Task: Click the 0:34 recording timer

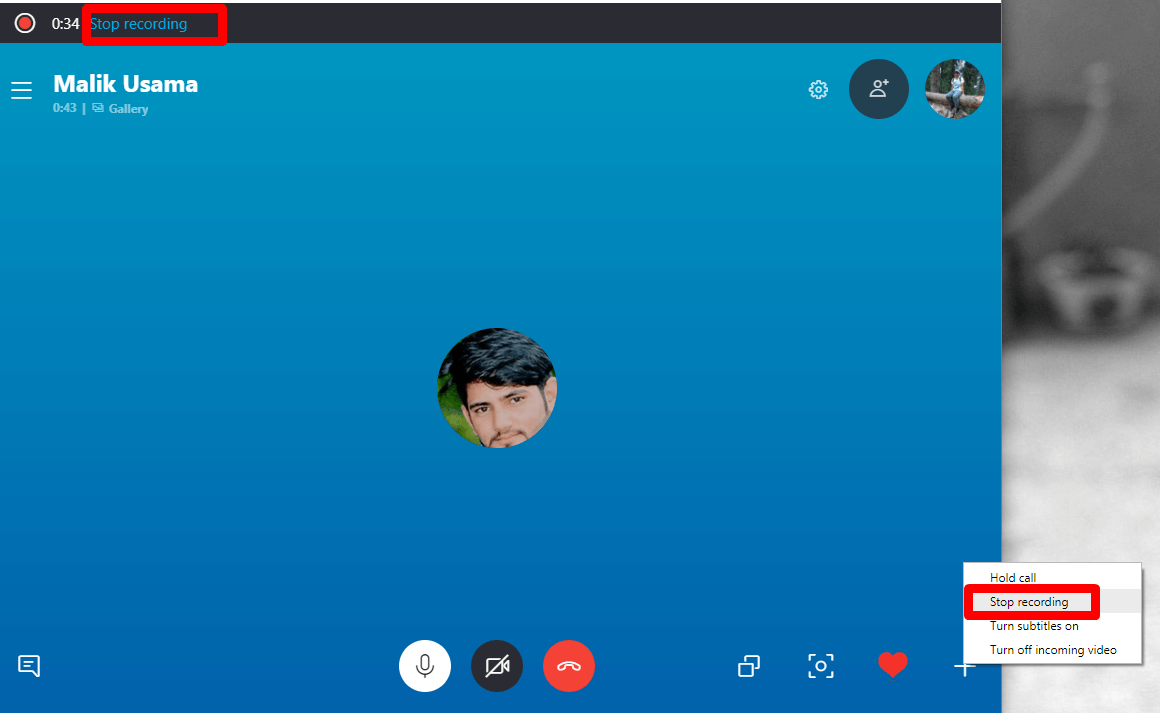Action: coord(65,24)
